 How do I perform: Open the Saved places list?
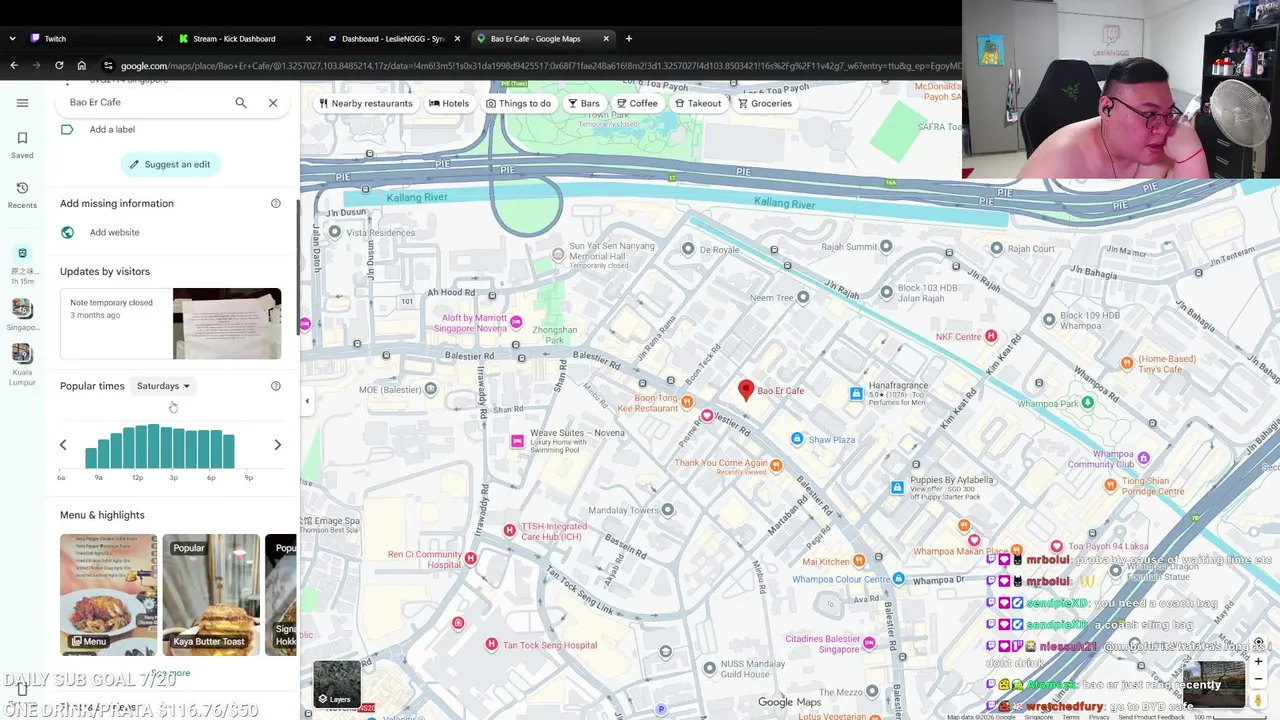tap(22, 145)
